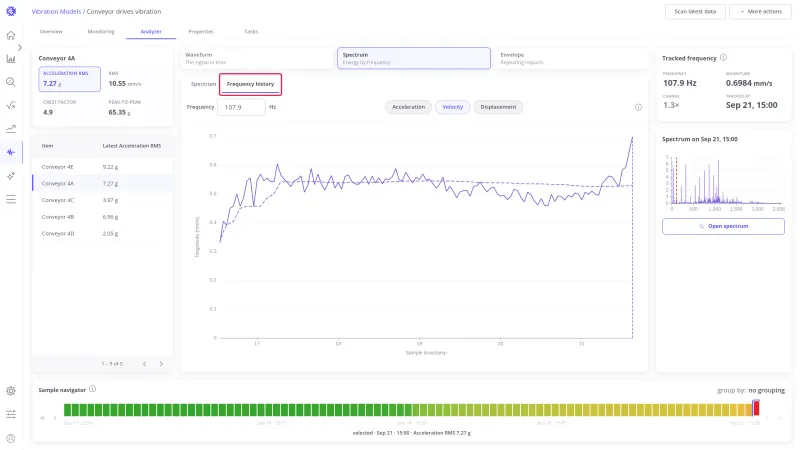Toggle Velocity unit pill
The height and width of the screenshot is (450, 800).
click(453, 107)
